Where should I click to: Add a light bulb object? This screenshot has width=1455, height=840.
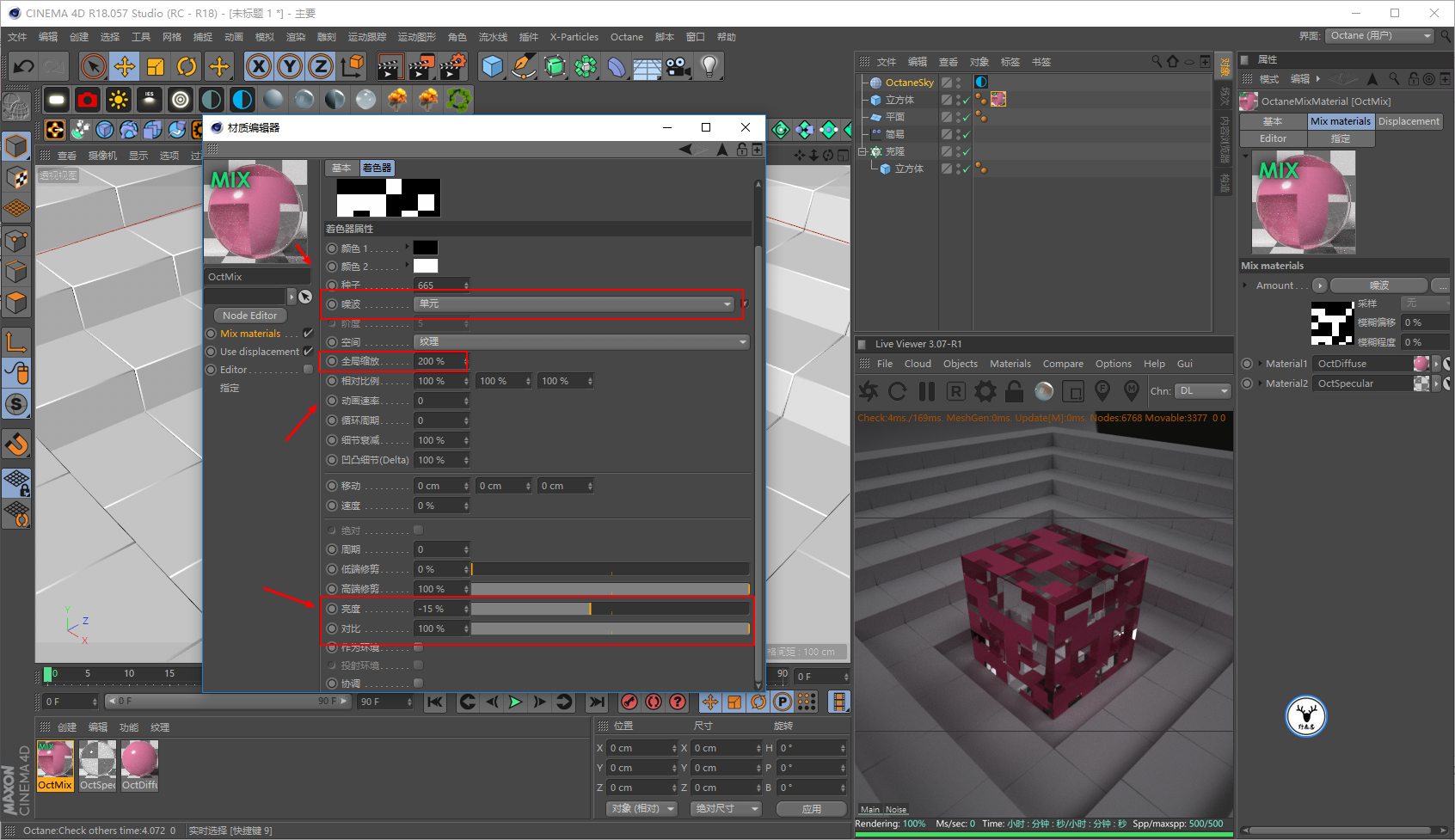[709, 66]
